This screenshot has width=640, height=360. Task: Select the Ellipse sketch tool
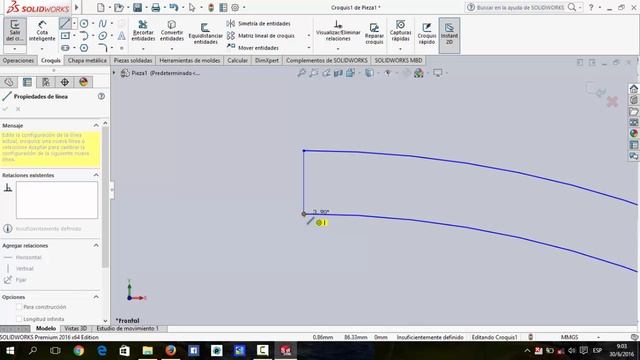(102, 36)
